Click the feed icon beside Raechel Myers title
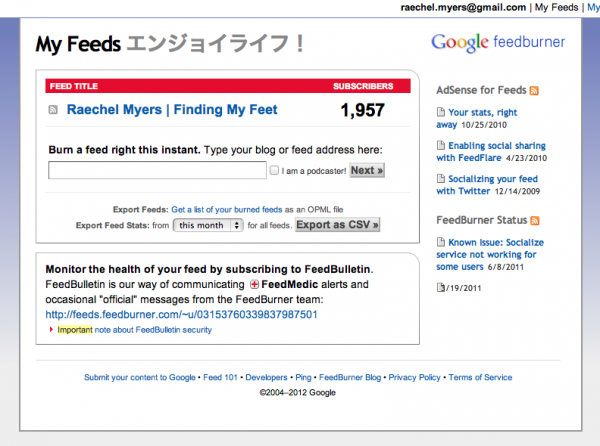The height and width of the screenshot is (446, 600). pos(54,110)
